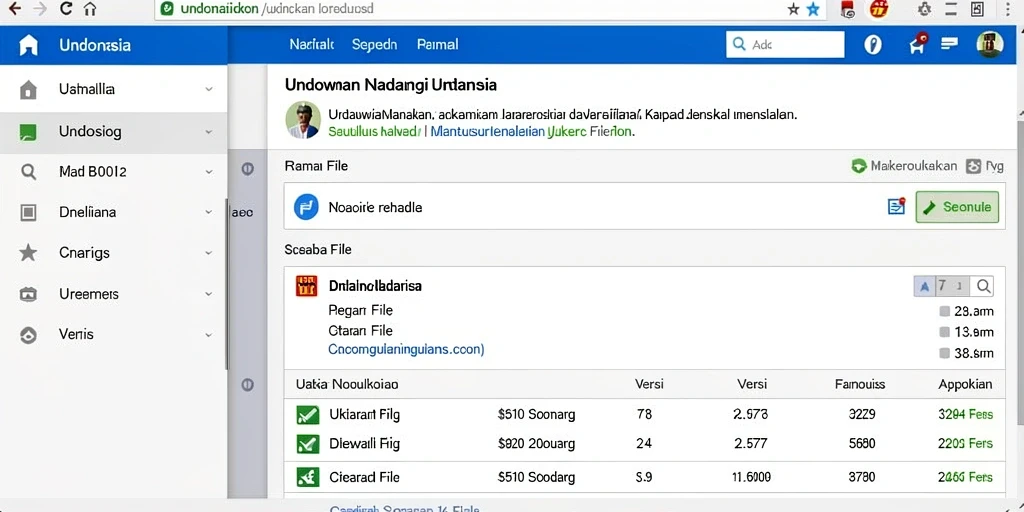The image size is (1024, 512).
Task: Click the browser forward arrow
Action: pyautogui.click(x=40, y=8)
